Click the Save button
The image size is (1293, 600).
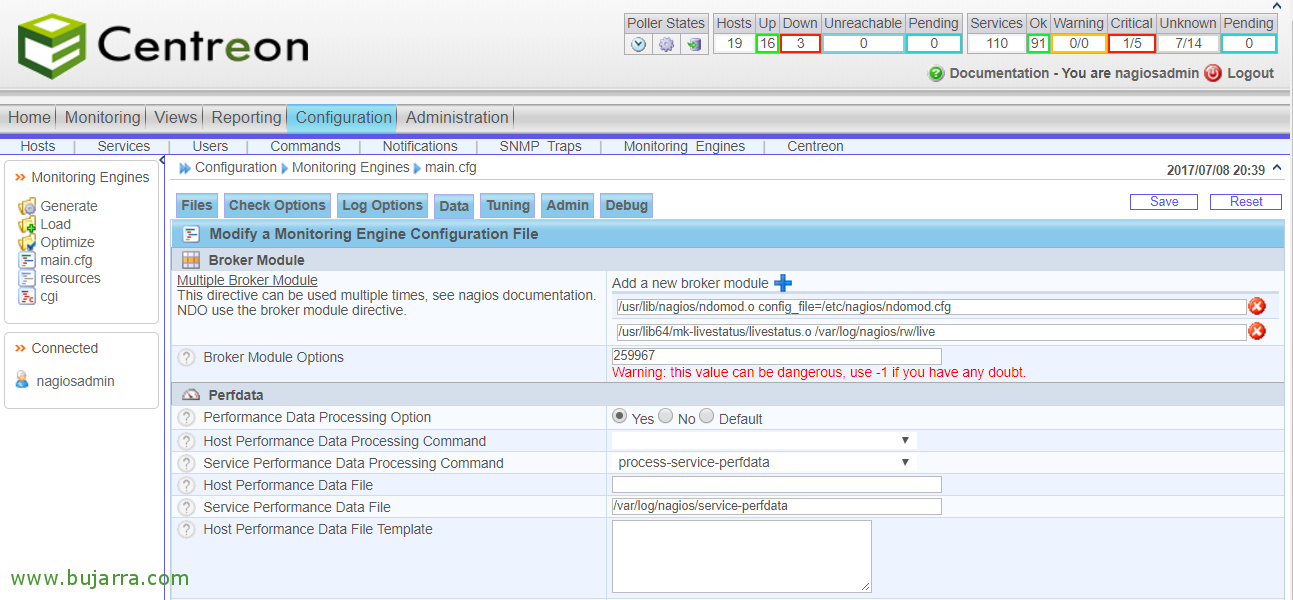tap(1164, 202)
